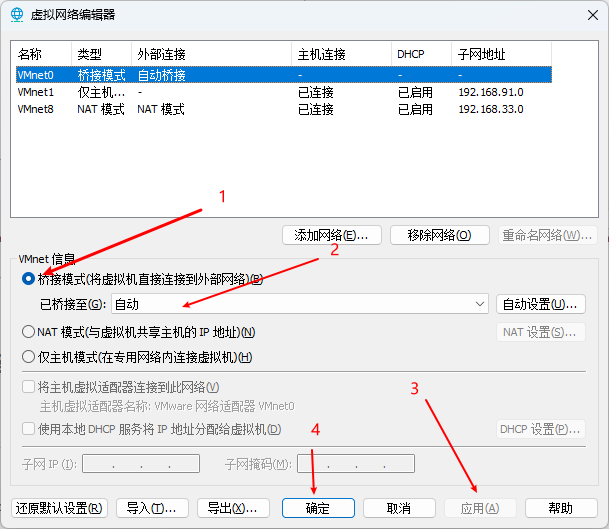Screen dimensions: 609x529
Task: Click 导入(T)... button
Action: click(x=152, y=508)
